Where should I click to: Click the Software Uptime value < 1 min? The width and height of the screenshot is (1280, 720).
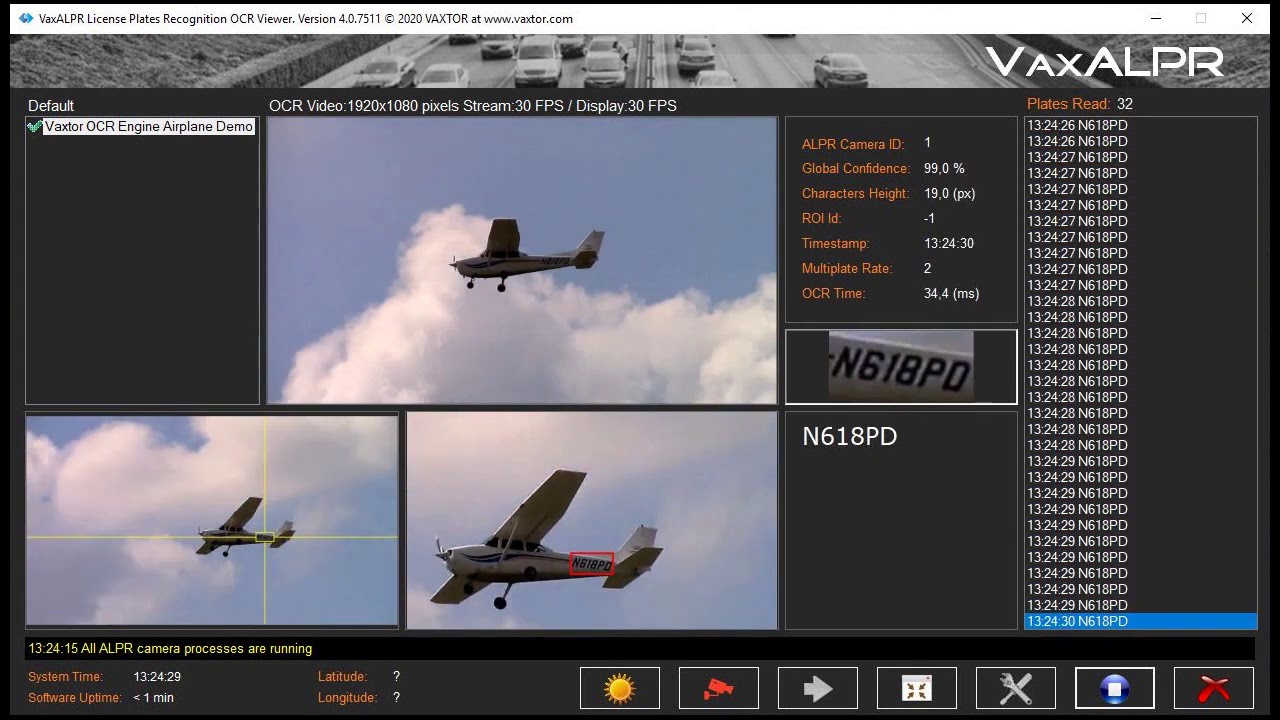(x=153, y=698)
